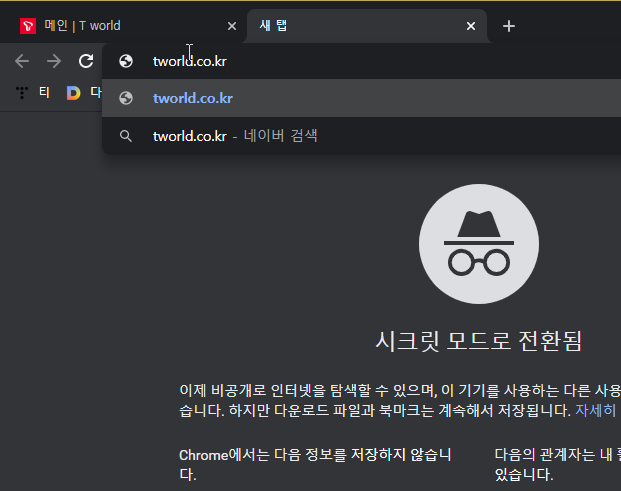Reload the page with refresh icon
Screen dimensions: 621x491
pos(86,61)
